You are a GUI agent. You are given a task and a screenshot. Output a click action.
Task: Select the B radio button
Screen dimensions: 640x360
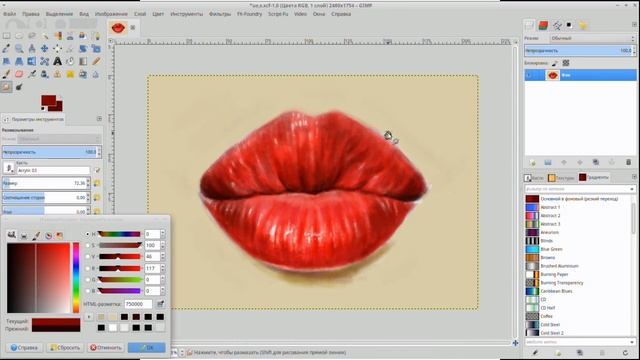[x=88, y=291]
